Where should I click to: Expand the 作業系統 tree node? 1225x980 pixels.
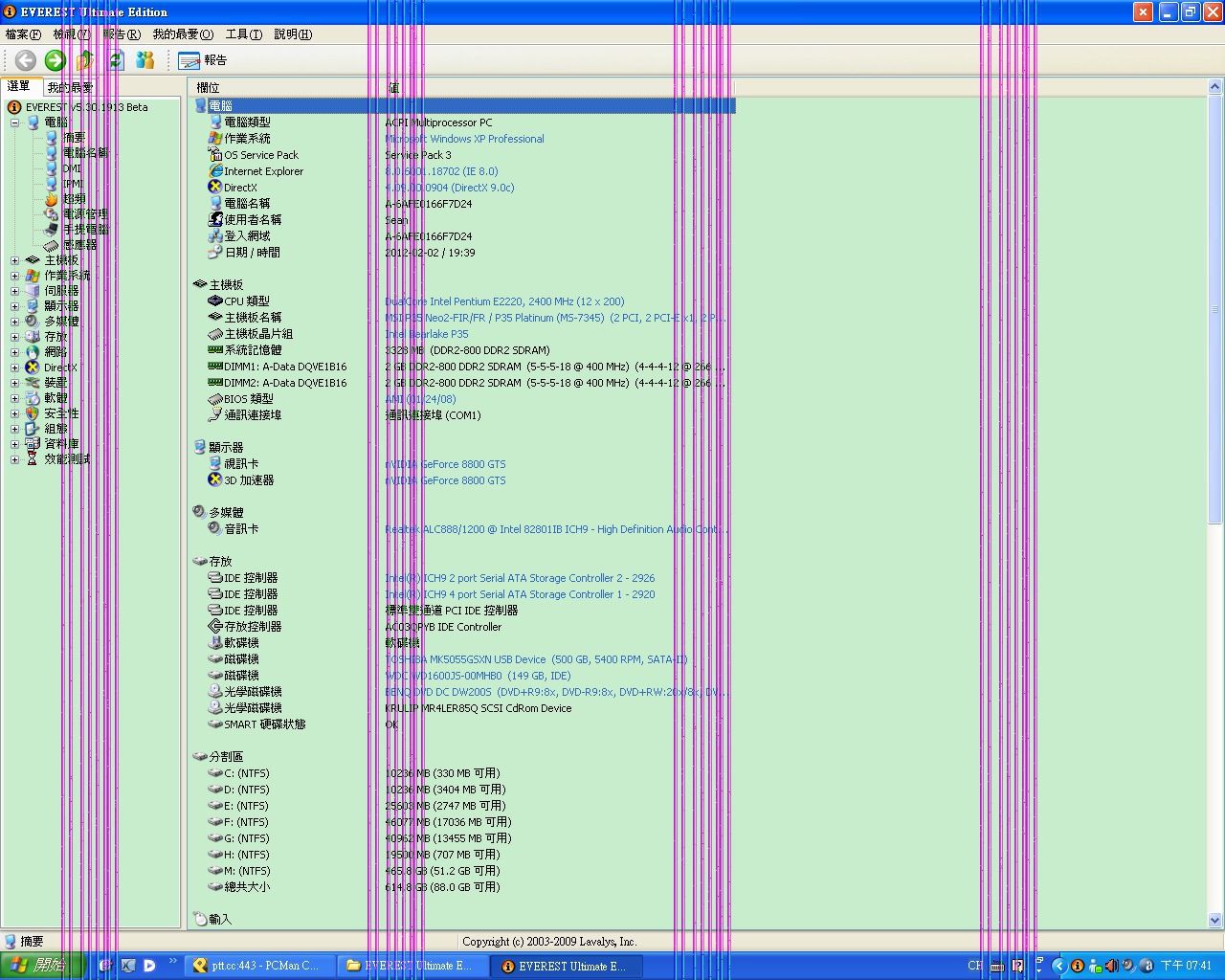point(14,276)
